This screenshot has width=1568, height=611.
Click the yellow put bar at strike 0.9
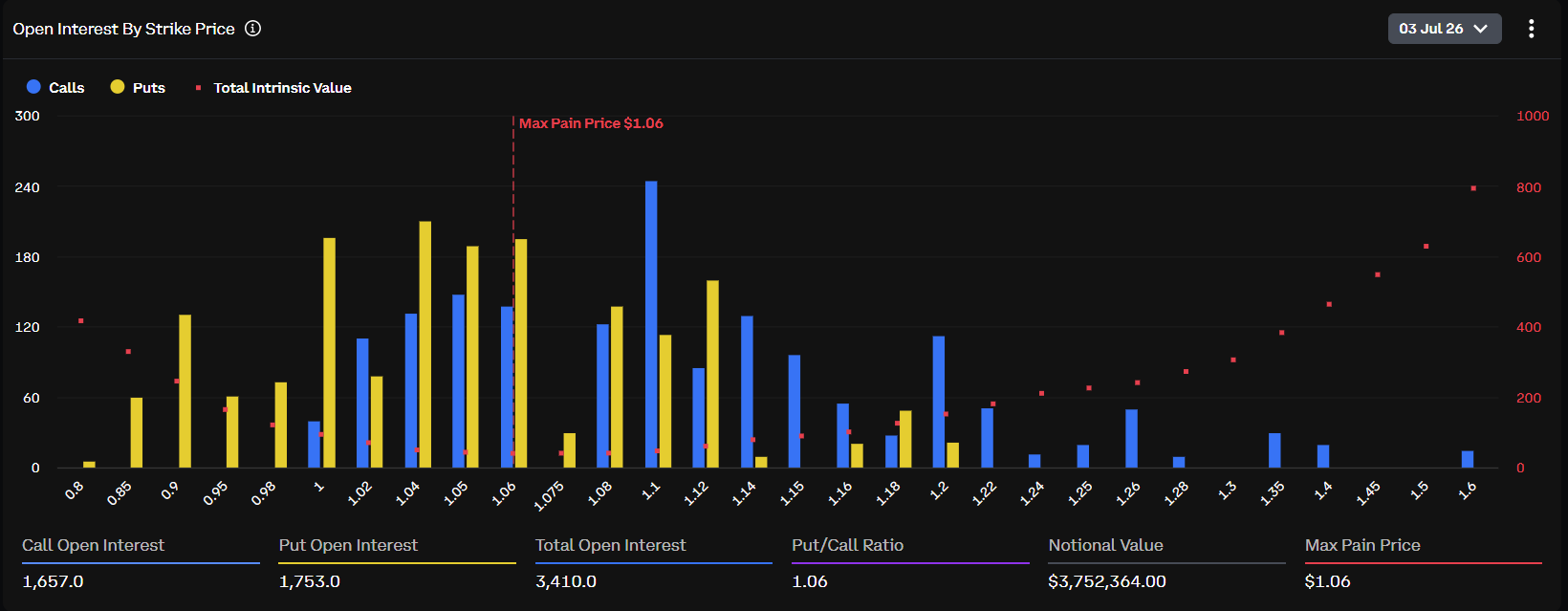185,391
